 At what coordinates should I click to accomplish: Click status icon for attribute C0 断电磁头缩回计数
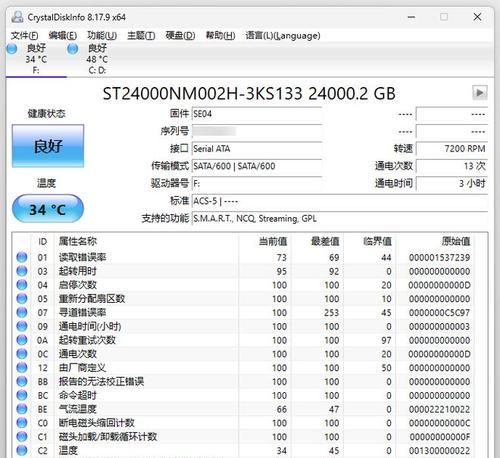coord(22,423)
